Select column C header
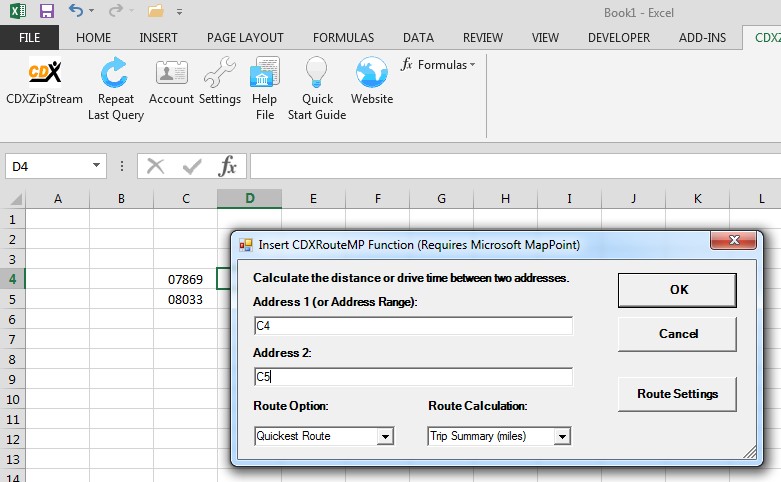Screen dimensions: 781x482 pyautogui.click(x=185, y=199)
